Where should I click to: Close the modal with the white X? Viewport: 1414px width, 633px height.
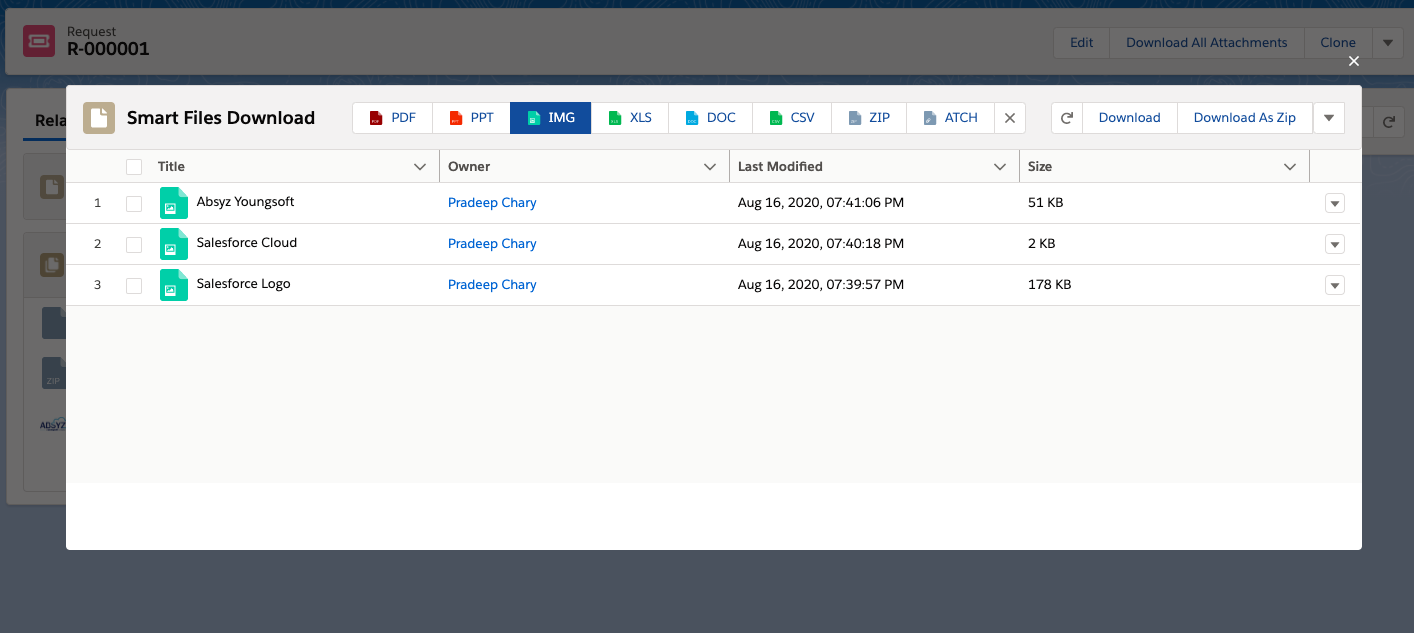(x=1354, y=62)
